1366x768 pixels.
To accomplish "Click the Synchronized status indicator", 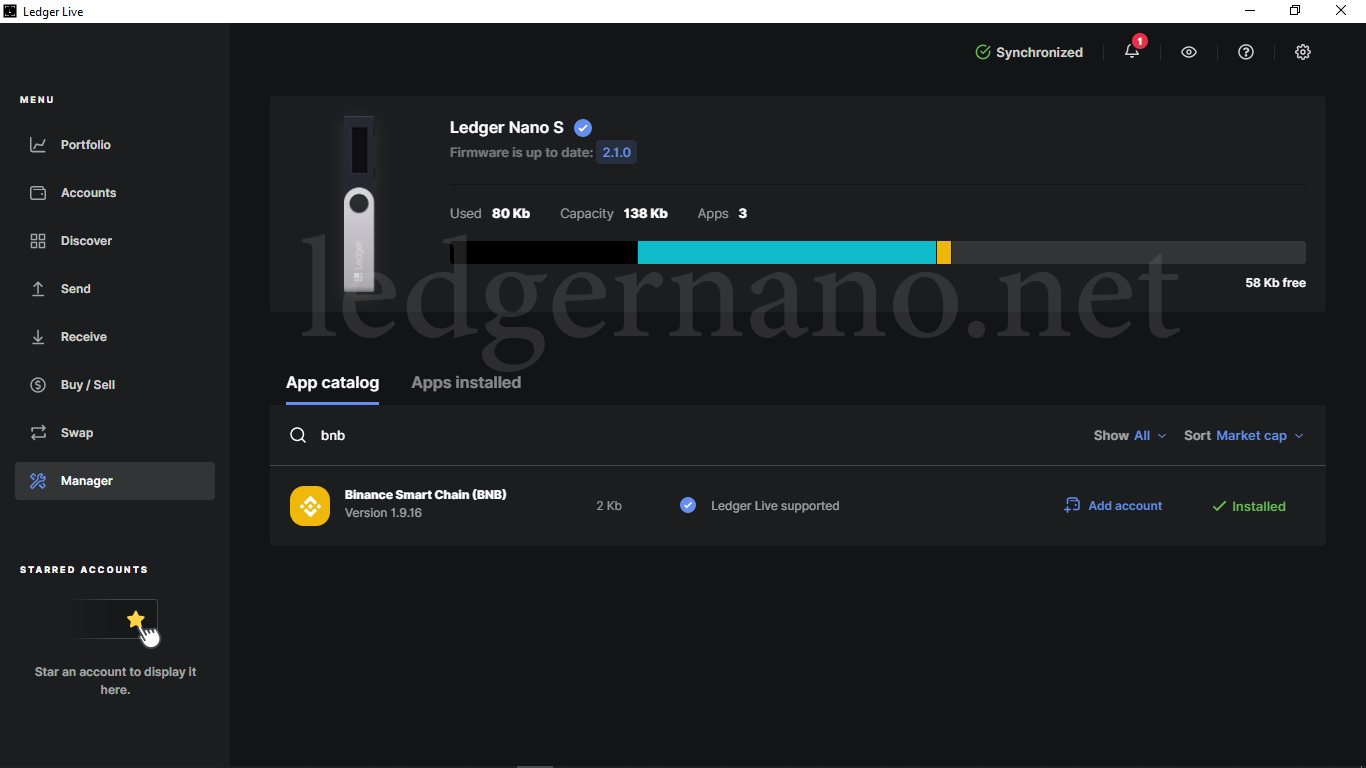I will (x=1029, y=52).
